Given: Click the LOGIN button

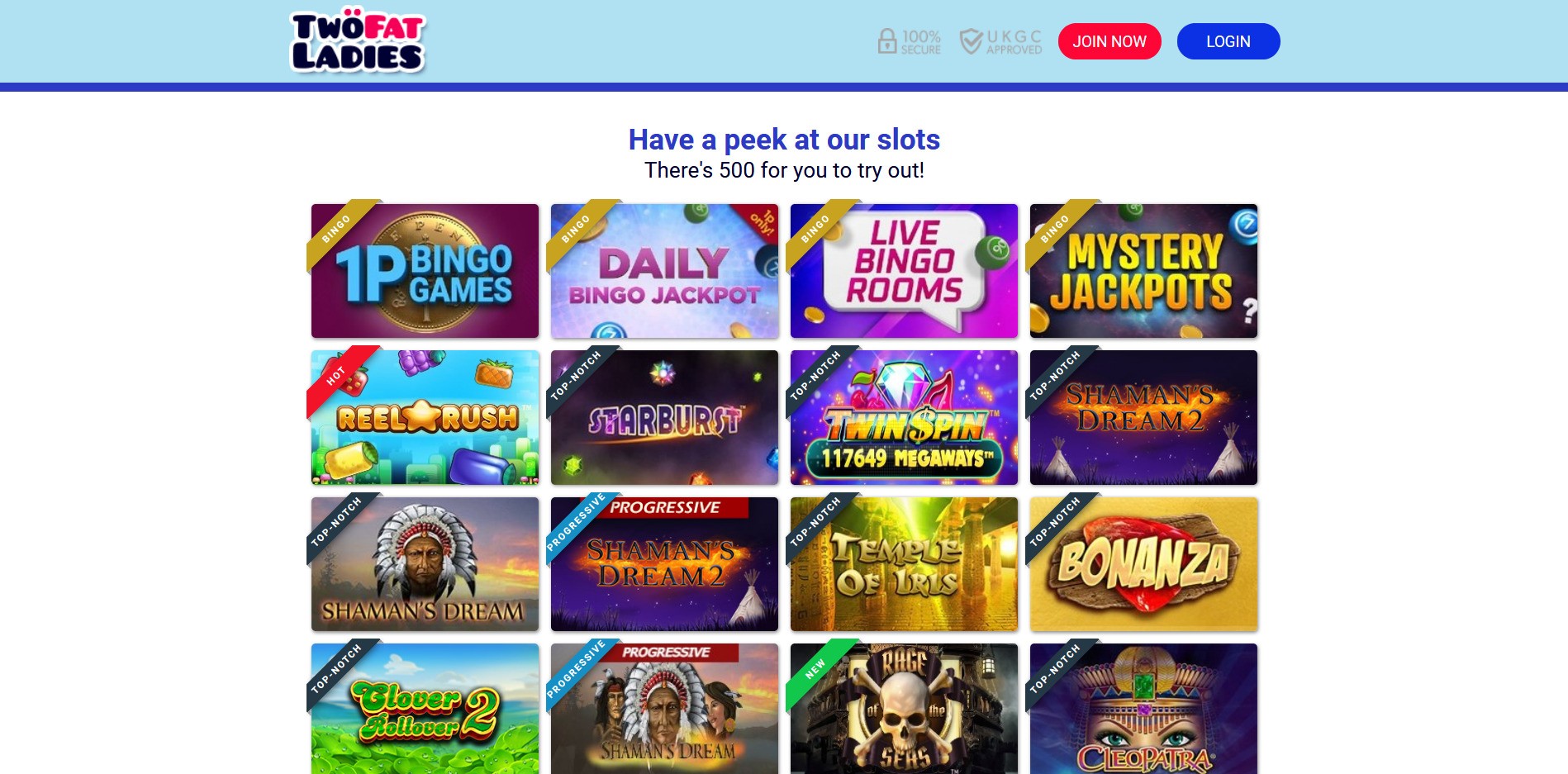Looking at the screenshot, I should click(x=1228, y=41).
